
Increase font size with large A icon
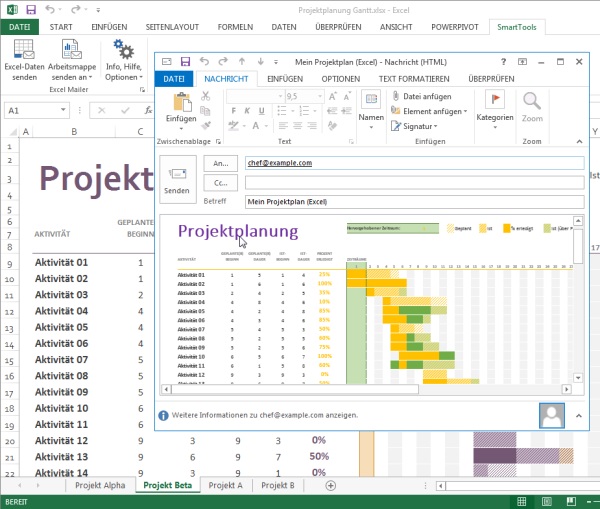pos(333,96)
